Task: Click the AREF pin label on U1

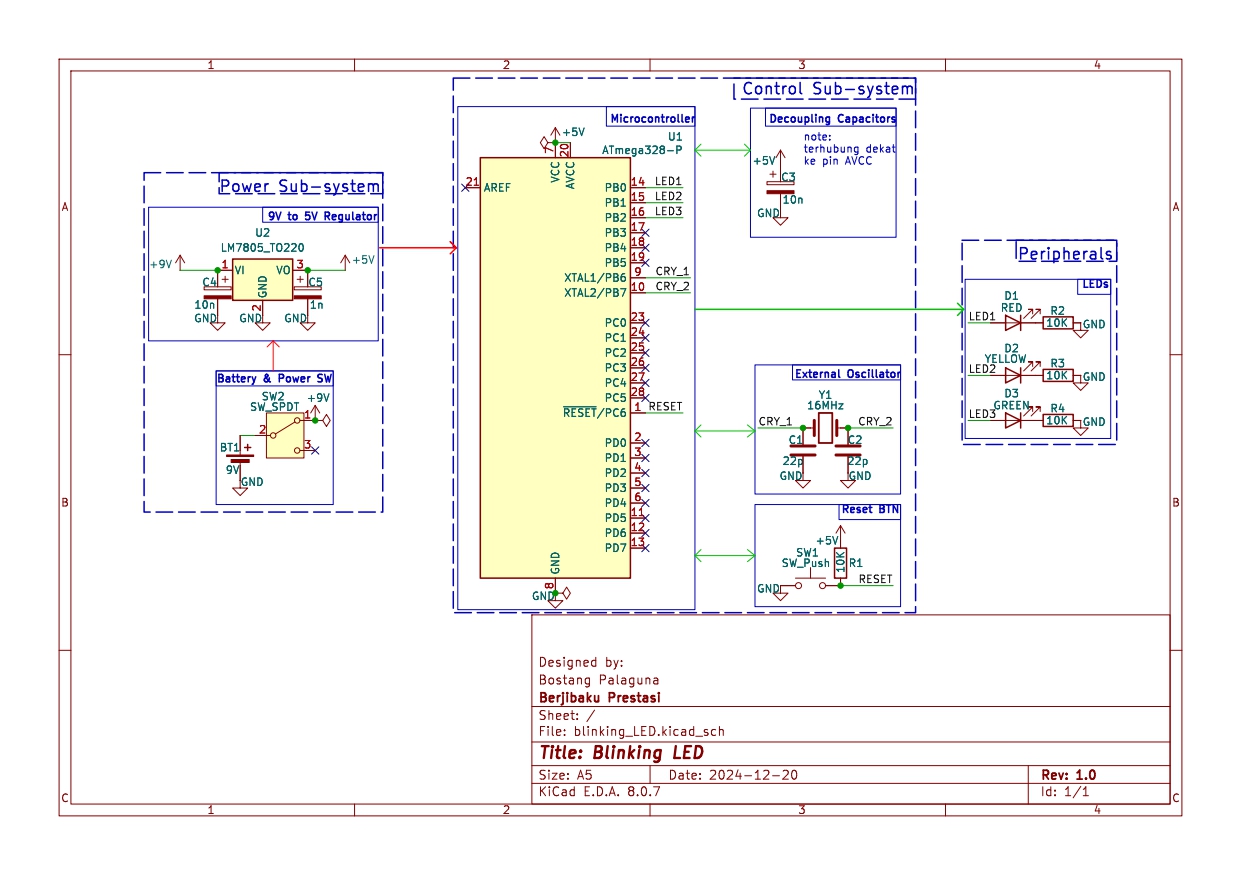Action: click(x=497, y=187)
